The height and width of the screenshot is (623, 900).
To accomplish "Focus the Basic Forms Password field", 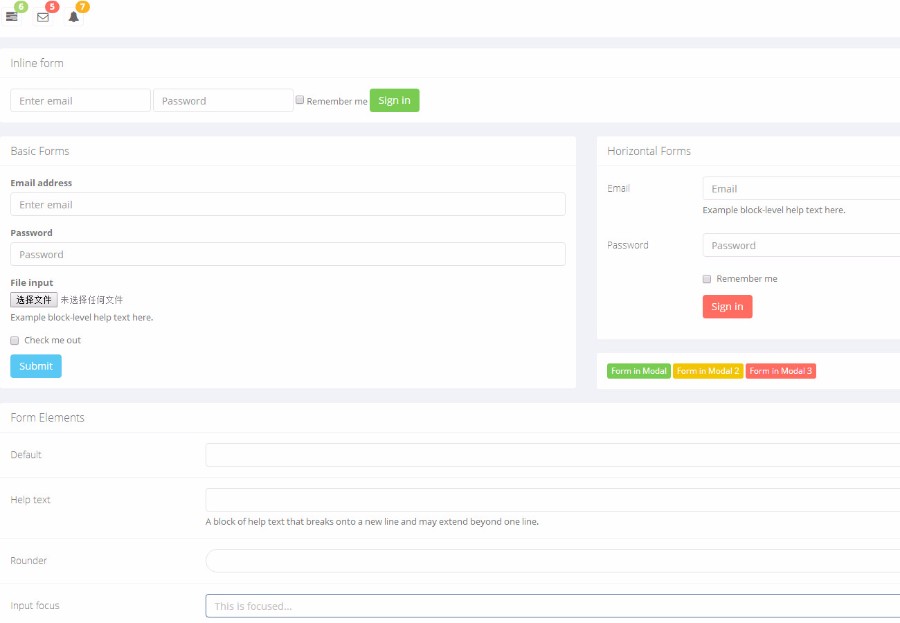I will [288, 254].
